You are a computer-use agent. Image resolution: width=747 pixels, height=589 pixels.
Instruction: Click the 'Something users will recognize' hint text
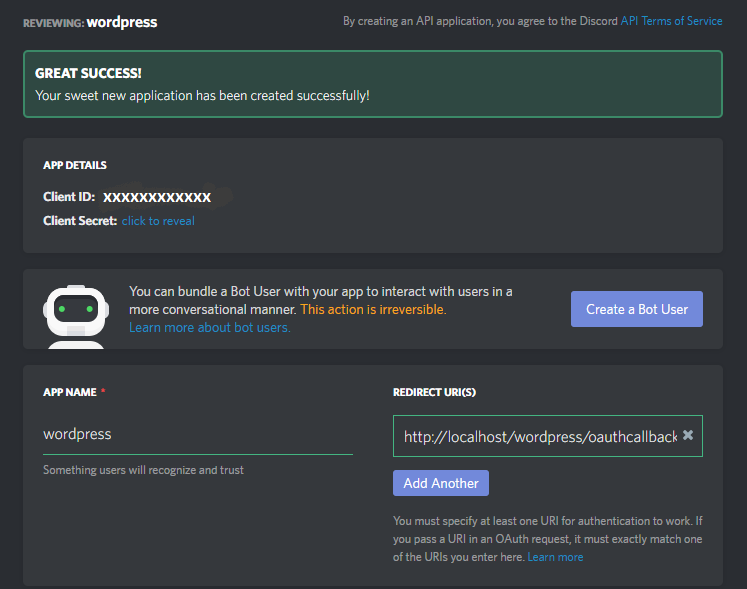(143, 470)
